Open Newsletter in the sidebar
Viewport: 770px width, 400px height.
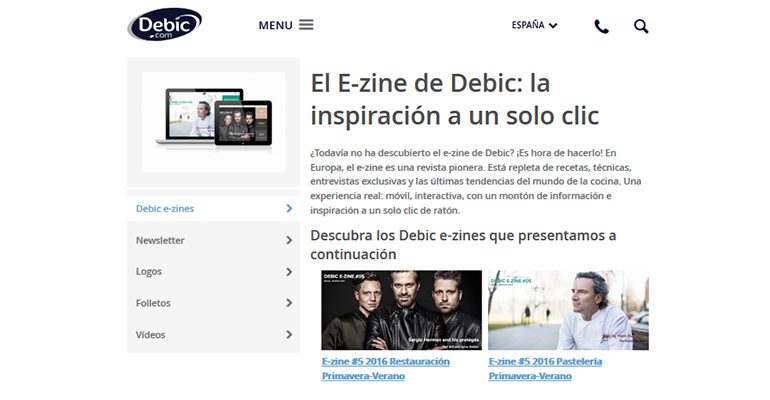click(213, 240)
